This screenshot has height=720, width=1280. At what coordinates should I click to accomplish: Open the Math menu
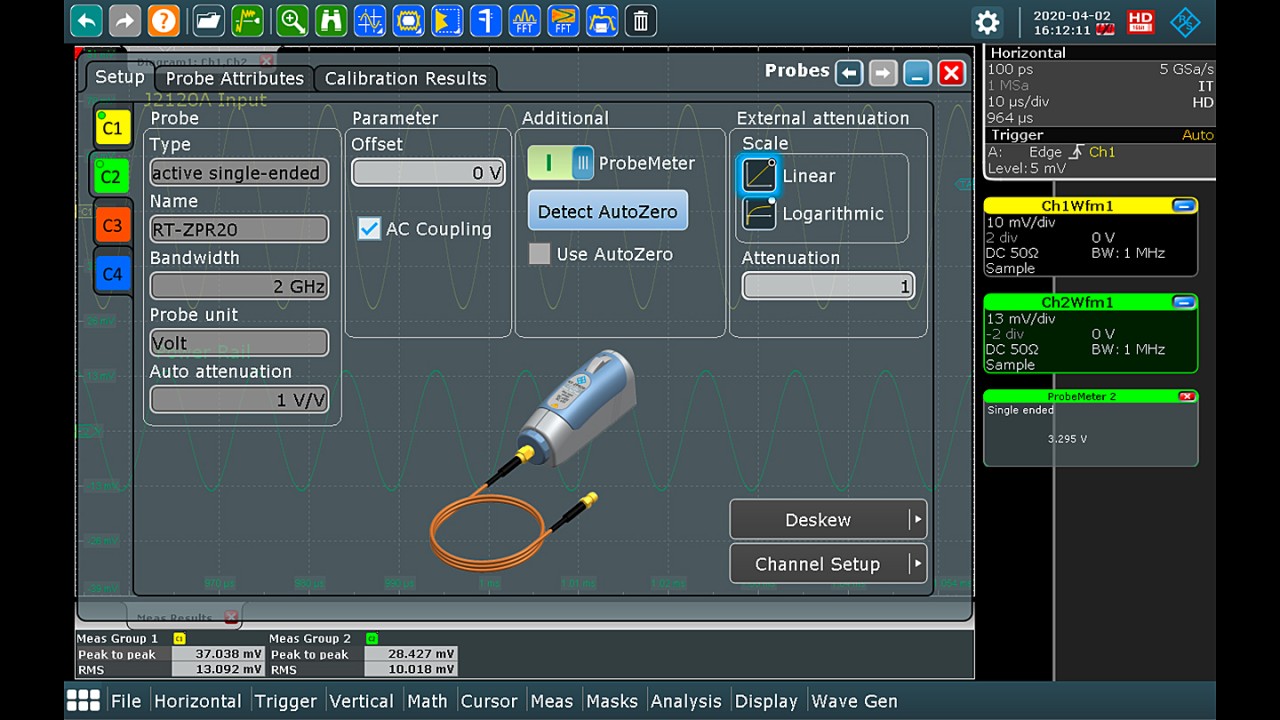click(427, 701)
